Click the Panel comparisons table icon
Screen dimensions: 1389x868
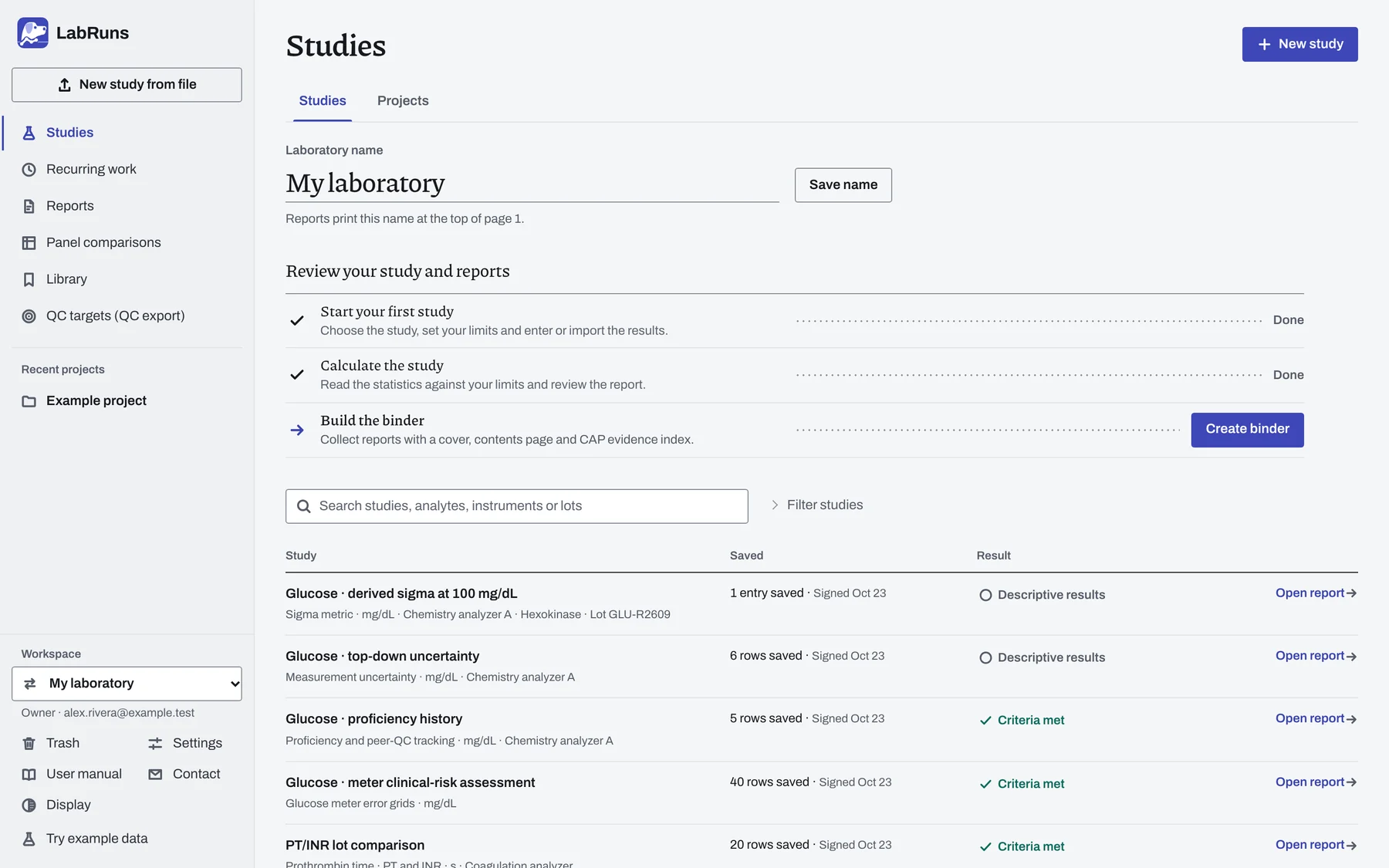29,243
